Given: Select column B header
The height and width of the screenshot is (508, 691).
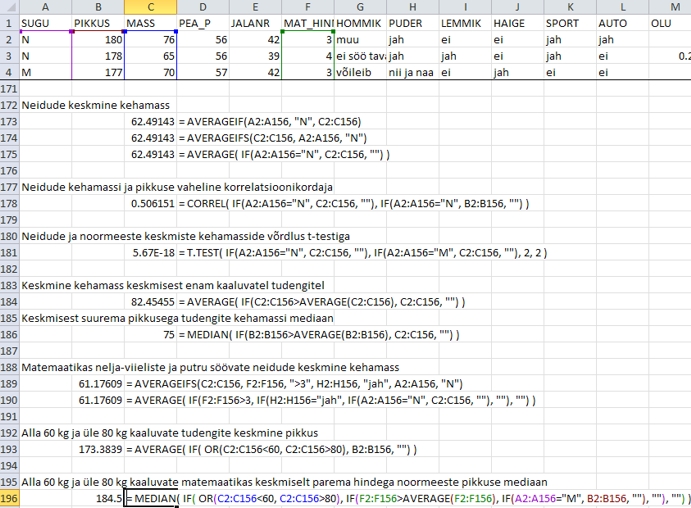Looking at the screenshot, I should [98, 7].
